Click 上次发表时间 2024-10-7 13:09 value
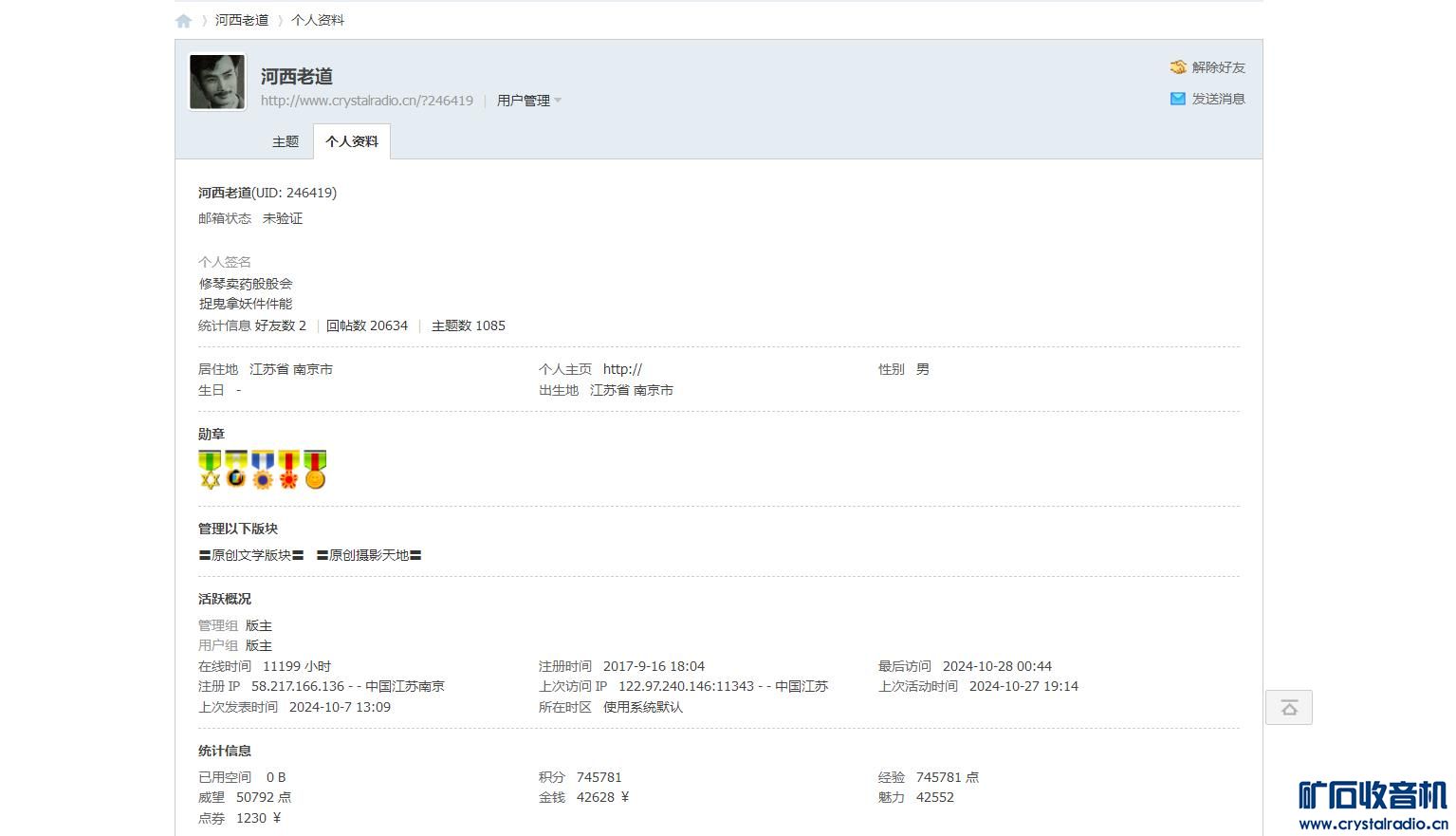 click(340, 707)
